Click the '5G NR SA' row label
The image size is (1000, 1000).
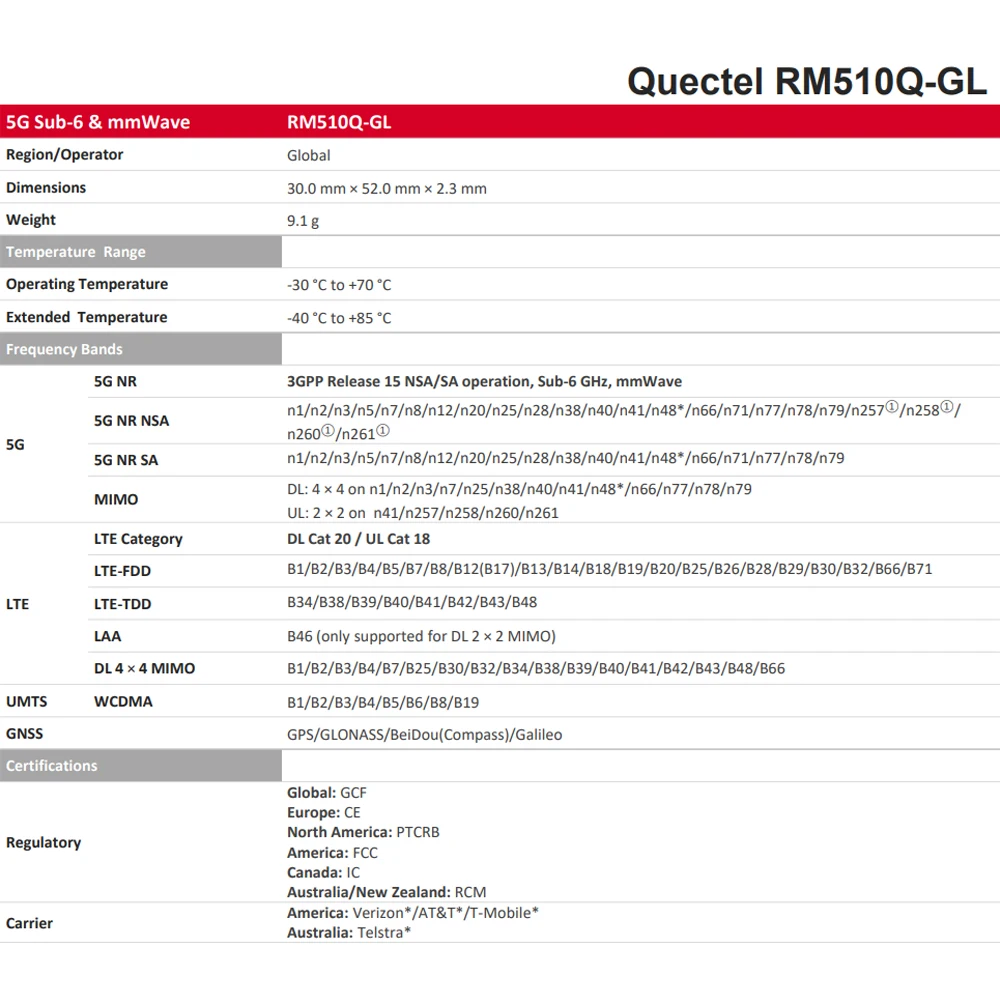coord(126,460)
